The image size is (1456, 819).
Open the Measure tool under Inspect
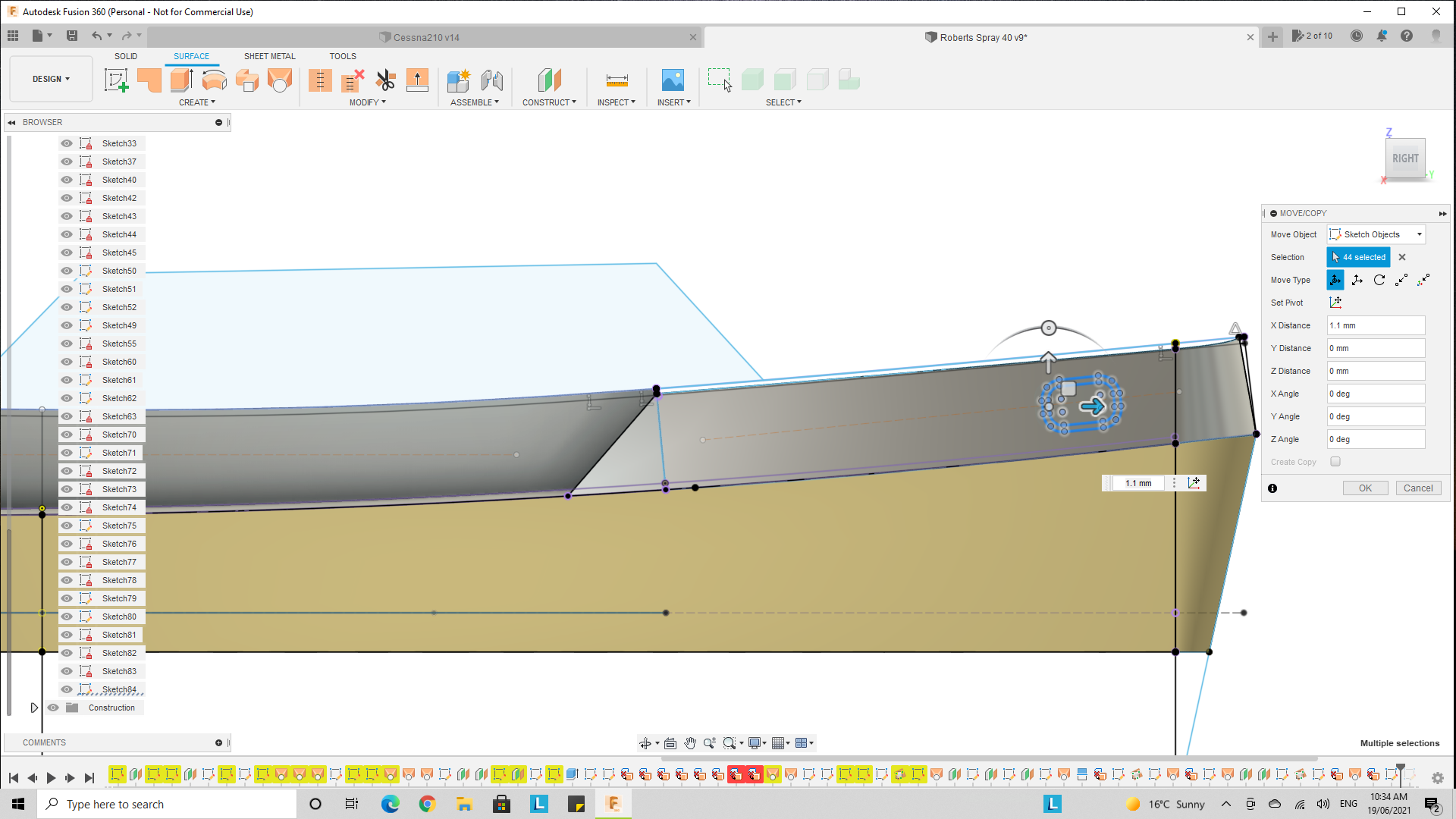617,80
